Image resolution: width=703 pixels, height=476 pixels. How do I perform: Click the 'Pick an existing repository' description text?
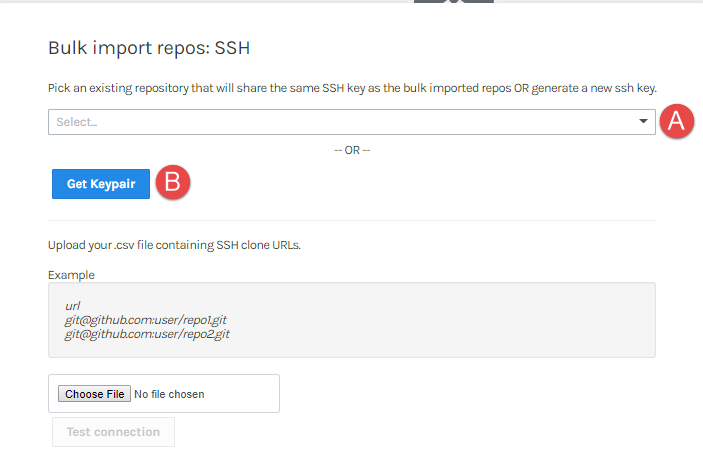point(352,88)
